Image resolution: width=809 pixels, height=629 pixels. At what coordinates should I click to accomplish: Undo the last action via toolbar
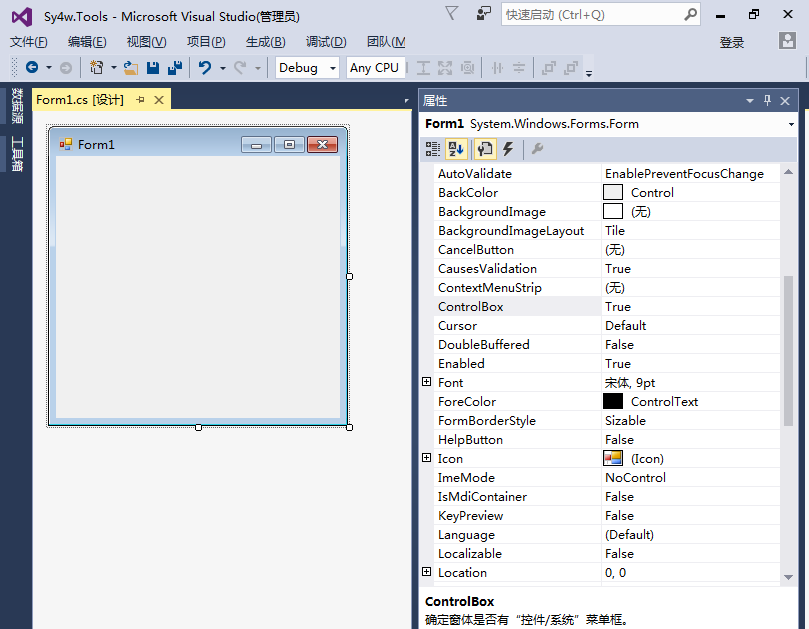[205, 68]
